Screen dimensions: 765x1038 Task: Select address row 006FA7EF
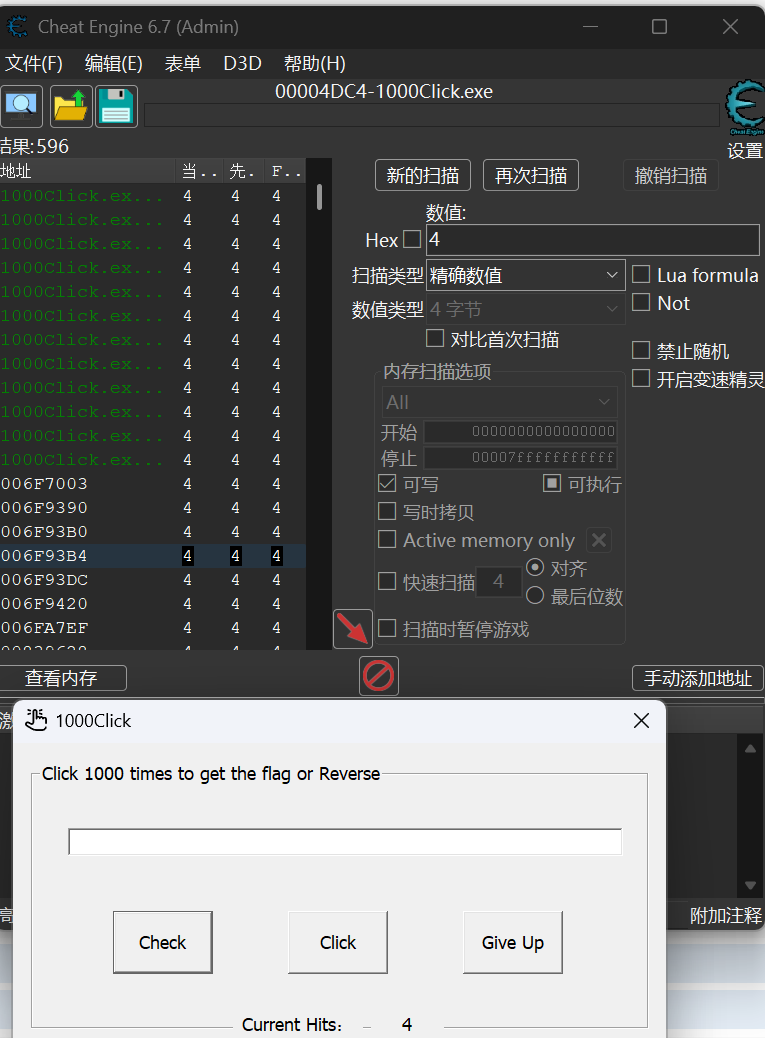pyautogui.click(x=153, y=628)
